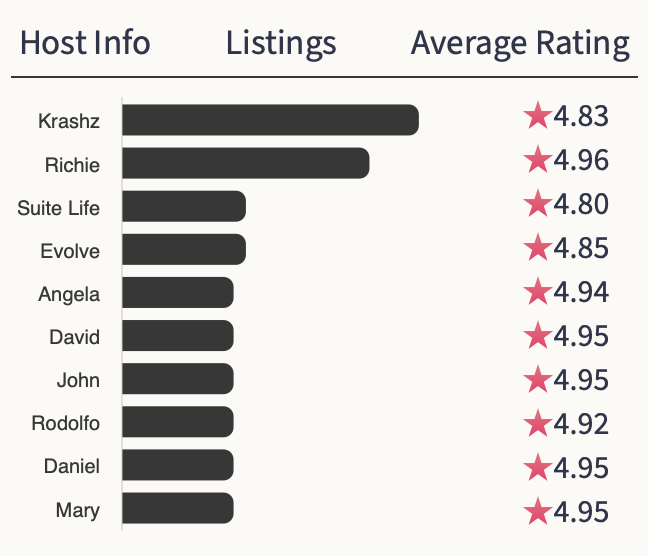The width and height of the screenshot is (648, 556).
Task: Click the star icon in Mary's rating row
Action: 537,511
